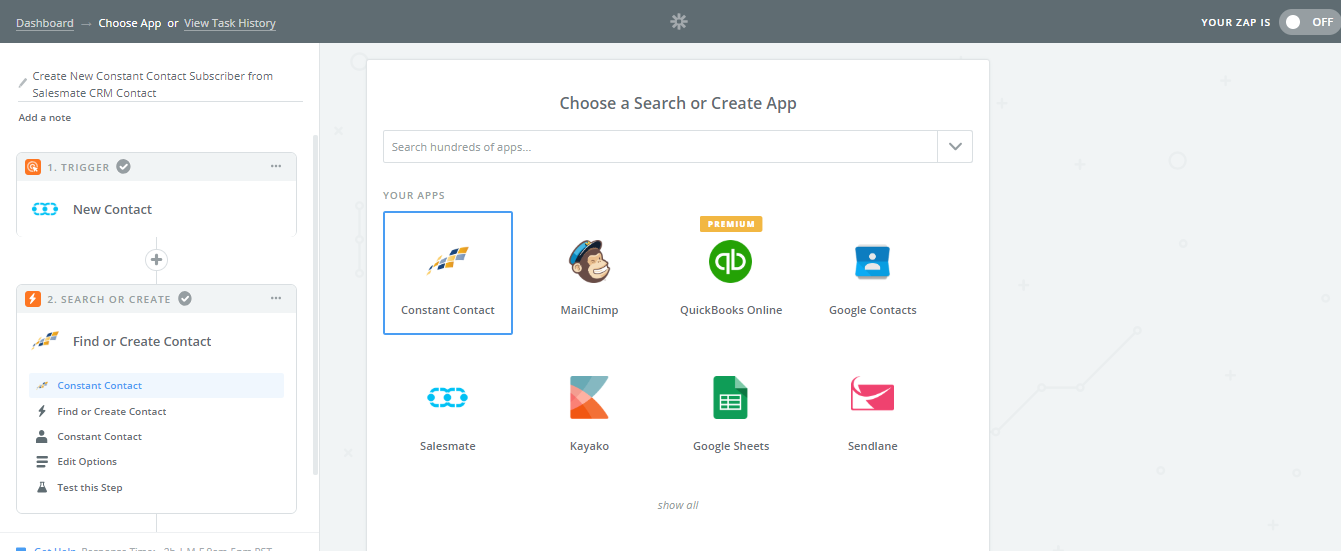The height and width of the screenshot is (551, 1341).
Task: Select the Constant Contact app tile
Action: click(448, 273)
